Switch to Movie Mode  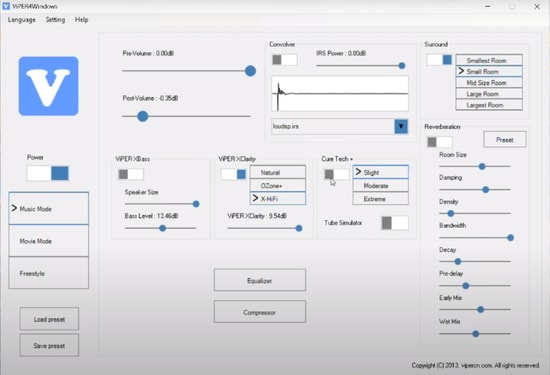(x=49, y=241)
